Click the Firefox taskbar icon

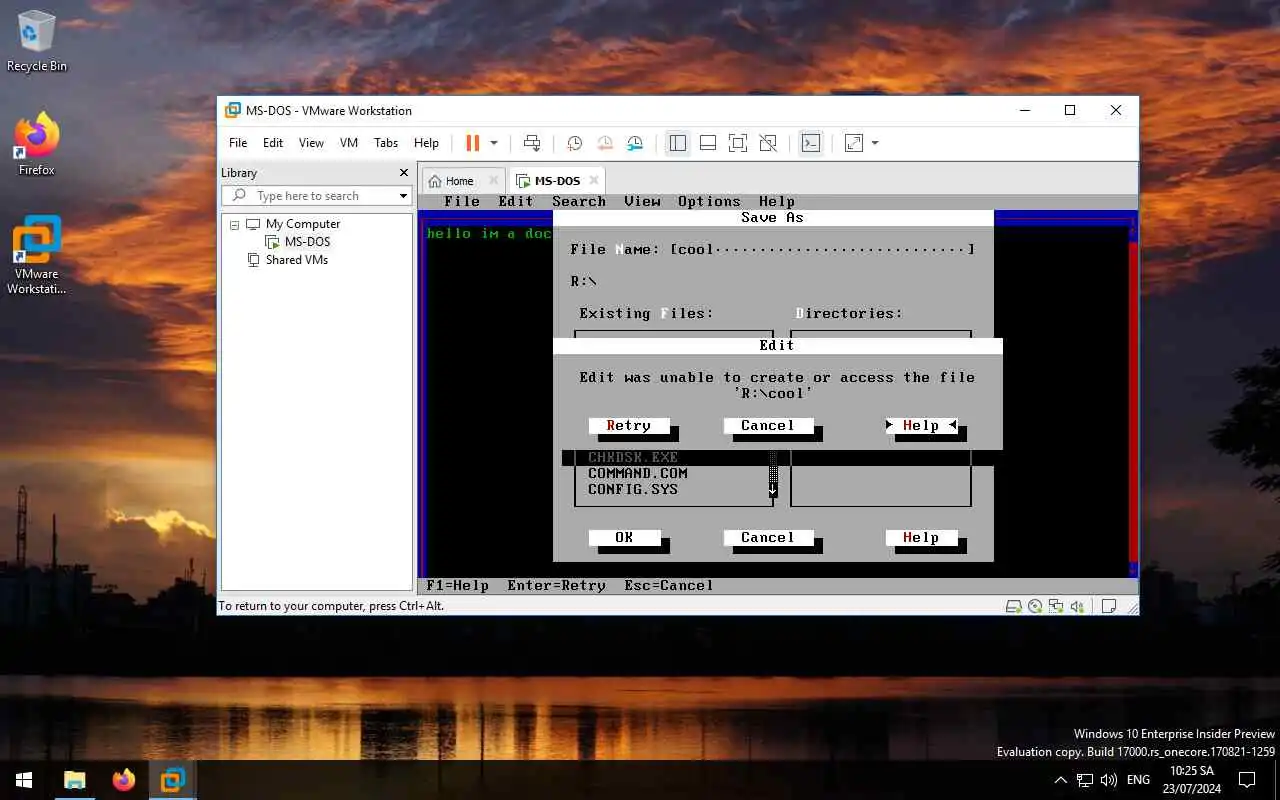(124, 780)
